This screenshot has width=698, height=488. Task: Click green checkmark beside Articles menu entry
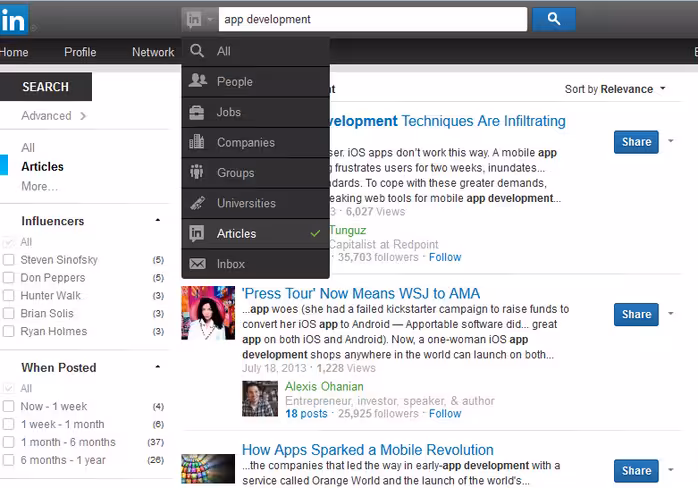(x=315, y=233)
